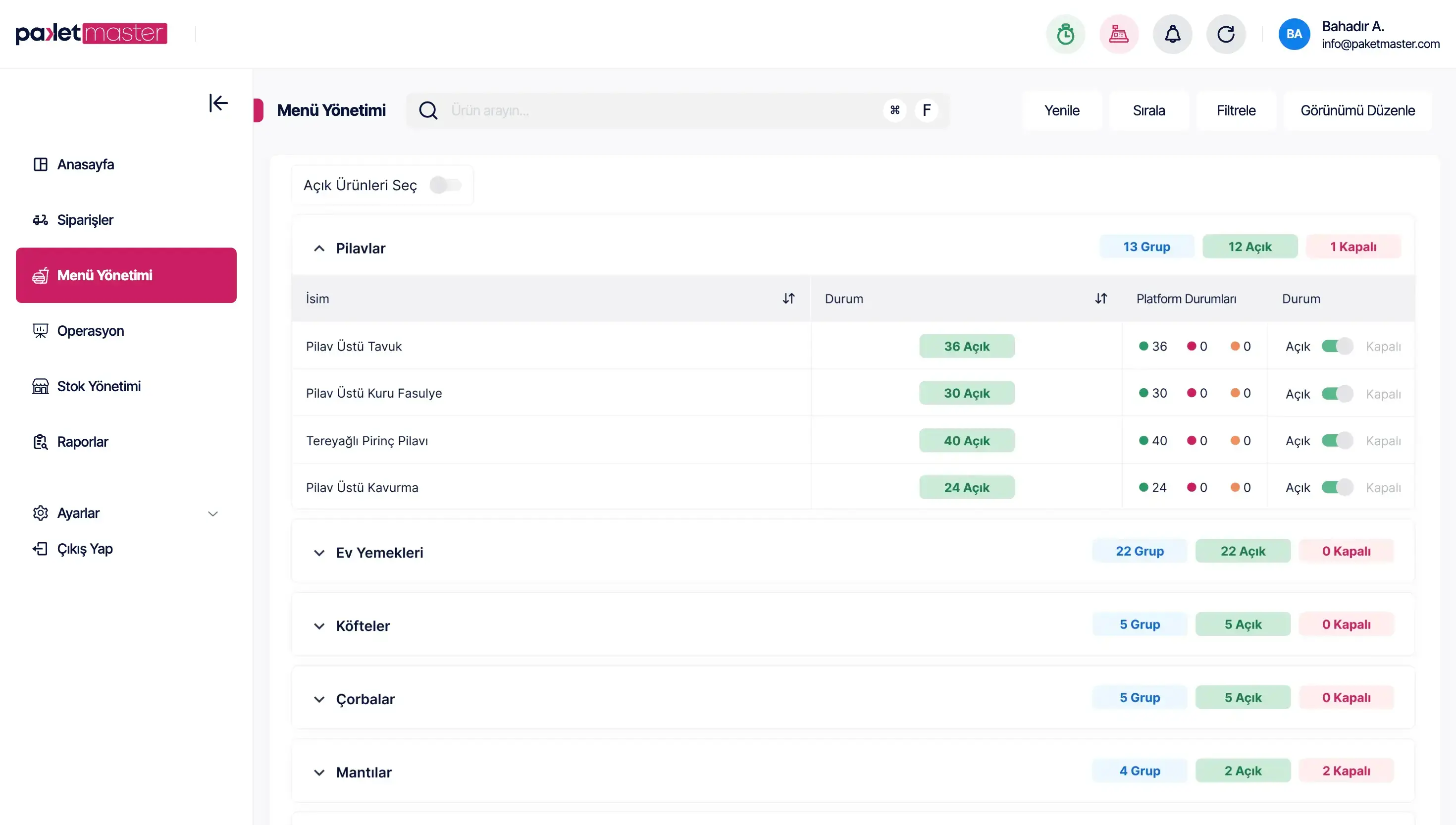Expand the Ayarlar menu chevron
Screen dimensions: 1456x825
212,514
